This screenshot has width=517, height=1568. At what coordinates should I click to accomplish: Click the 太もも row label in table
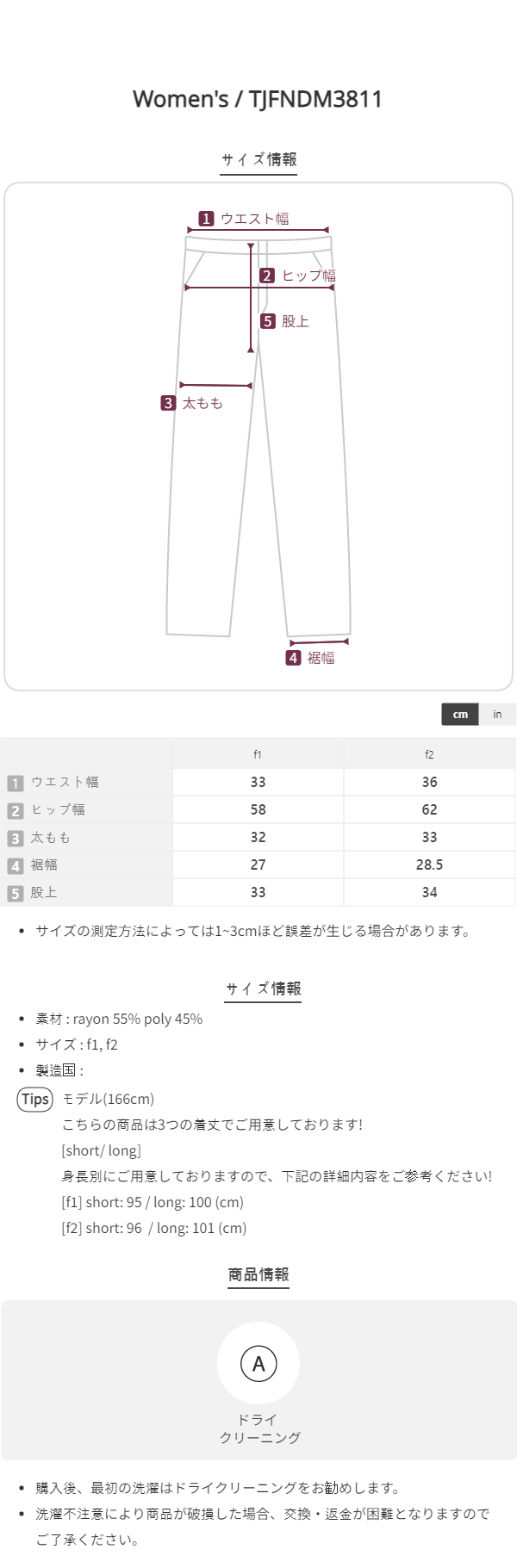[51, 837]
